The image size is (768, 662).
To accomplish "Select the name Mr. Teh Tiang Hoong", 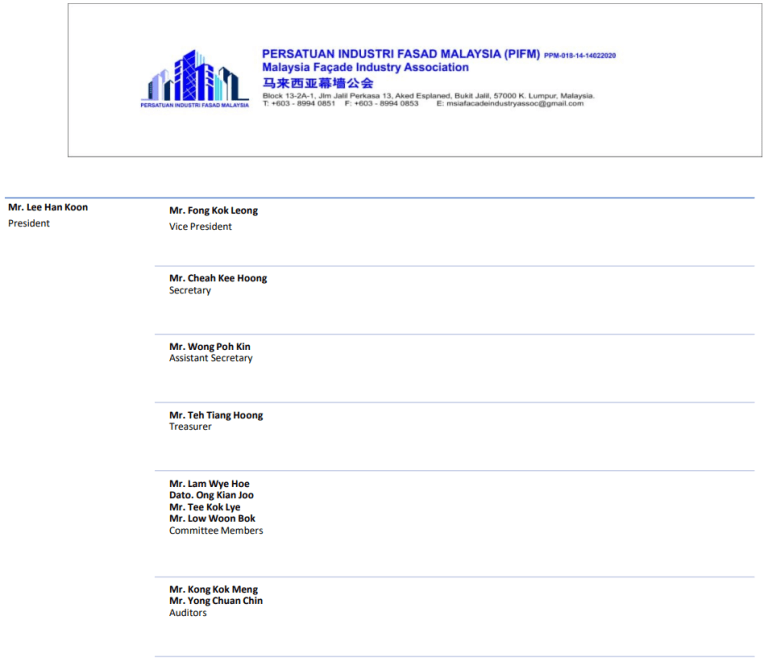I will [x=216, y=415].
